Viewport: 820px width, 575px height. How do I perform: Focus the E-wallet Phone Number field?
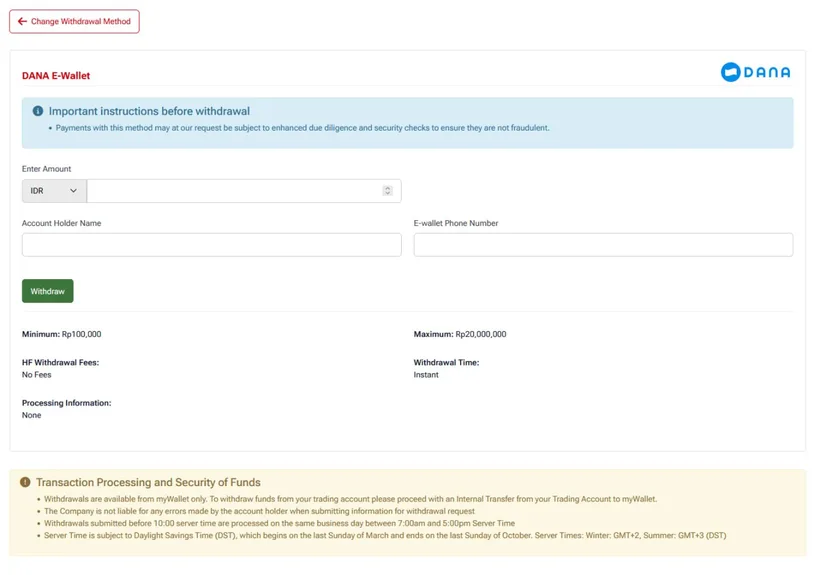coord(603,245)
